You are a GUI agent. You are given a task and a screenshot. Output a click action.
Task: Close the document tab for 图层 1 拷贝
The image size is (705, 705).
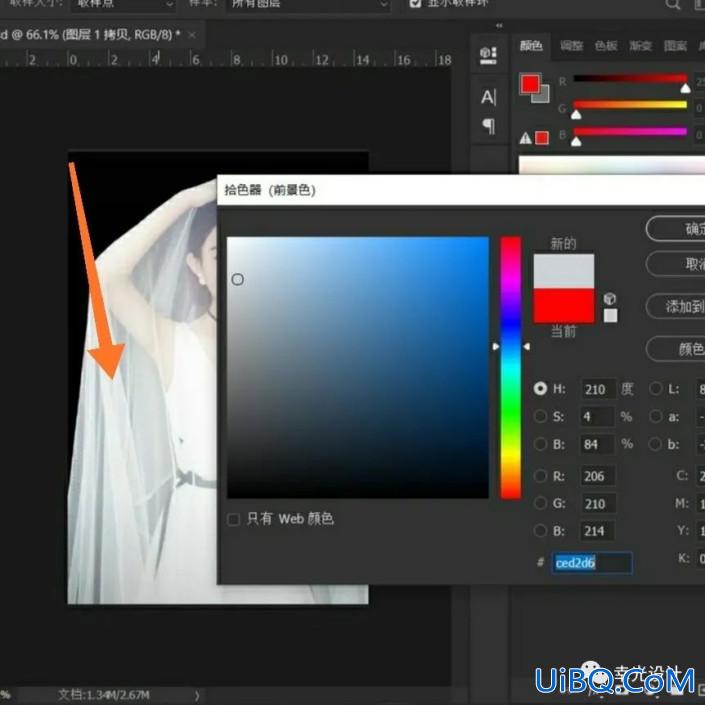pos(192,35)
